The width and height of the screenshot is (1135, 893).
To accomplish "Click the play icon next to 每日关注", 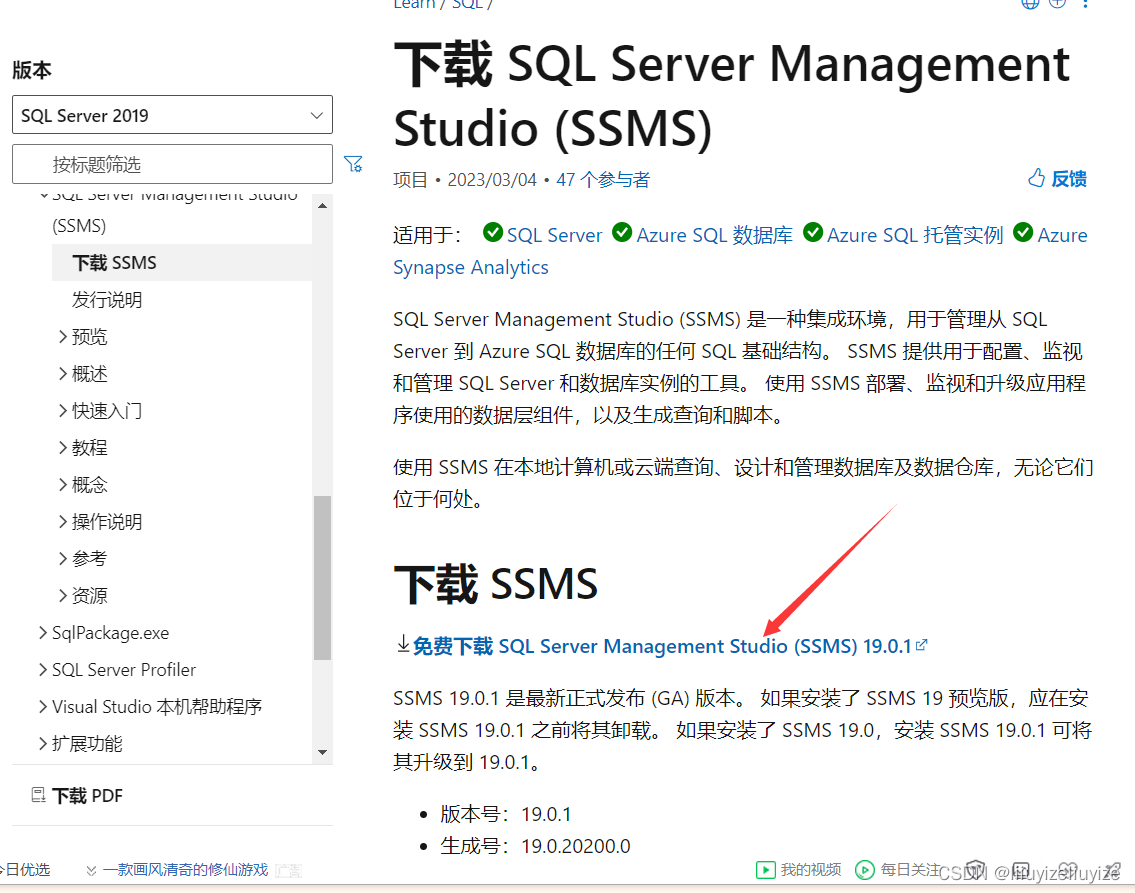I will pos(864,869).
